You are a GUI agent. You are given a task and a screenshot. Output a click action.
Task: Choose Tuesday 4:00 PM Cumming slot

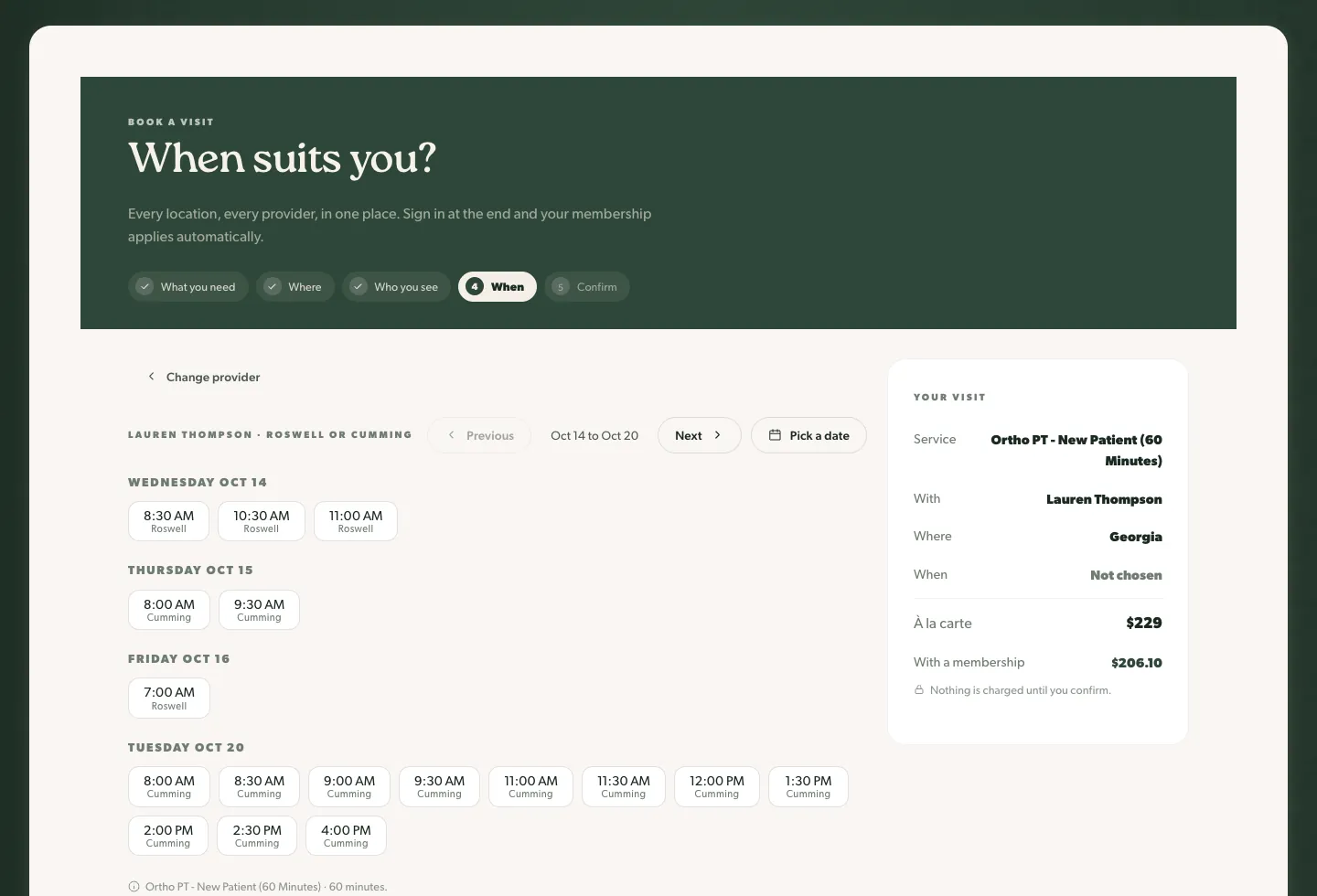346,836
